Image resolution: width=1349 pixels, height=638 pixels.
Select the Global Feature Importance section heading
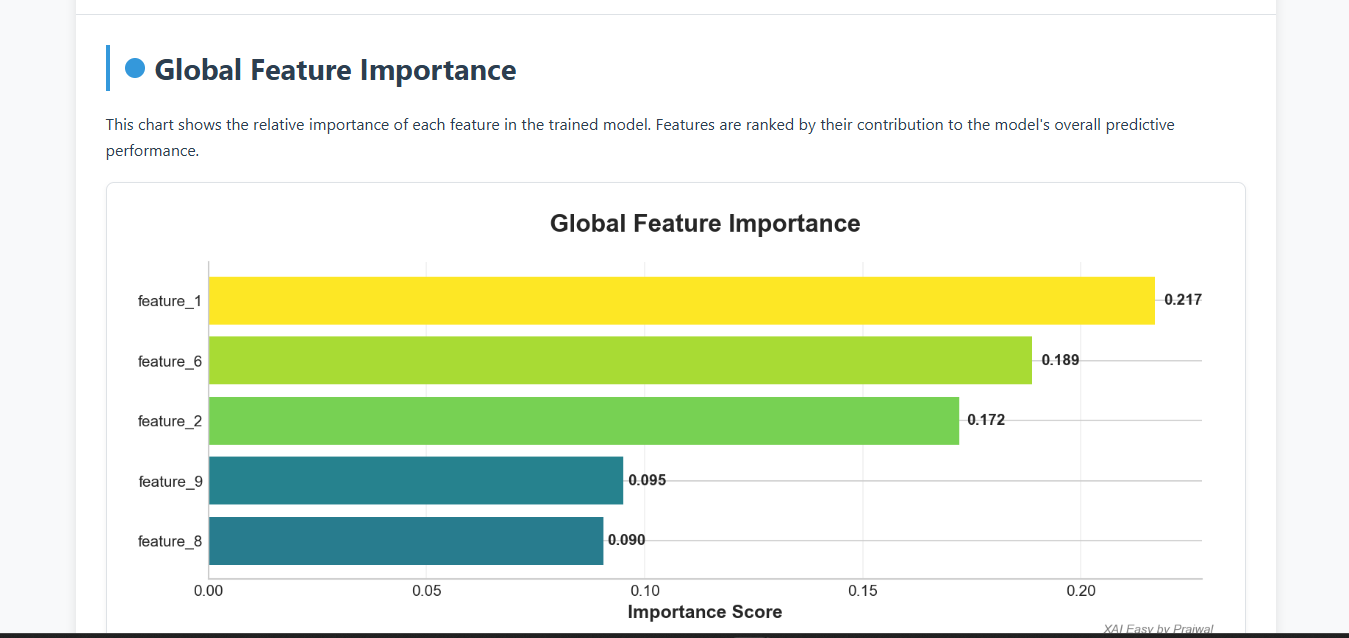[x=335, y=70]
